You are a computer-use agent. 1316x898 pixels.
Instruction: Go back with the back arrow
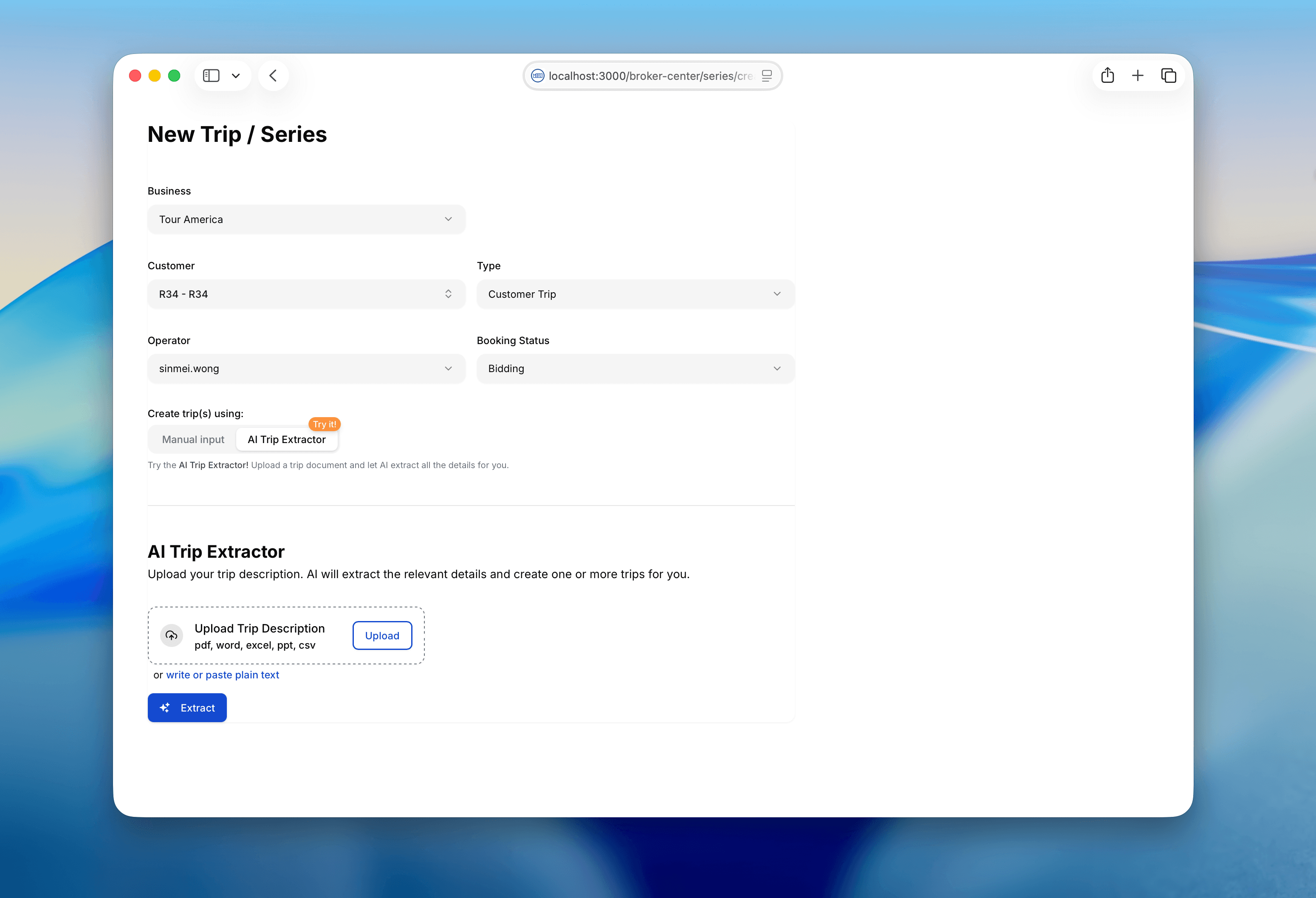click(x=273, y=76)
